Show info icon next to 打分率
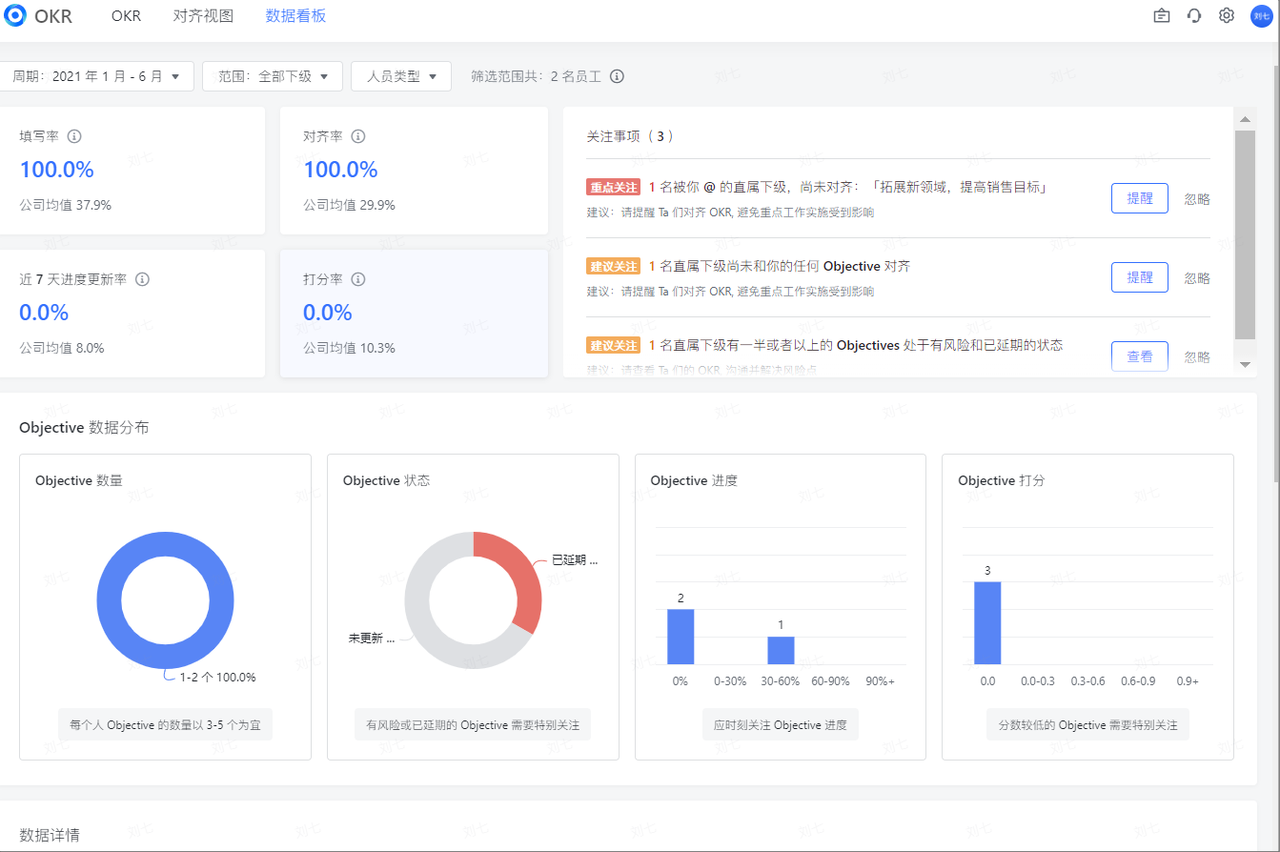Viewport: 1280px width, 852px height. [358, 279]
